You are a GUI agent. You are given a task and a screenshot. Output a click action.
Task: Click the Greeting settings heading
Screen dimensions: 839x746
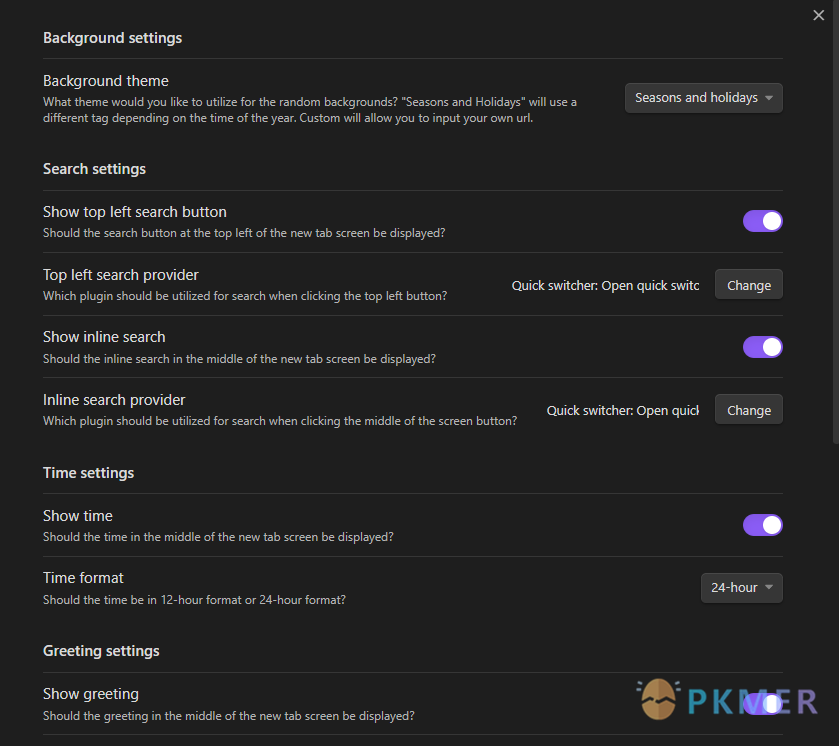[101, 651]
